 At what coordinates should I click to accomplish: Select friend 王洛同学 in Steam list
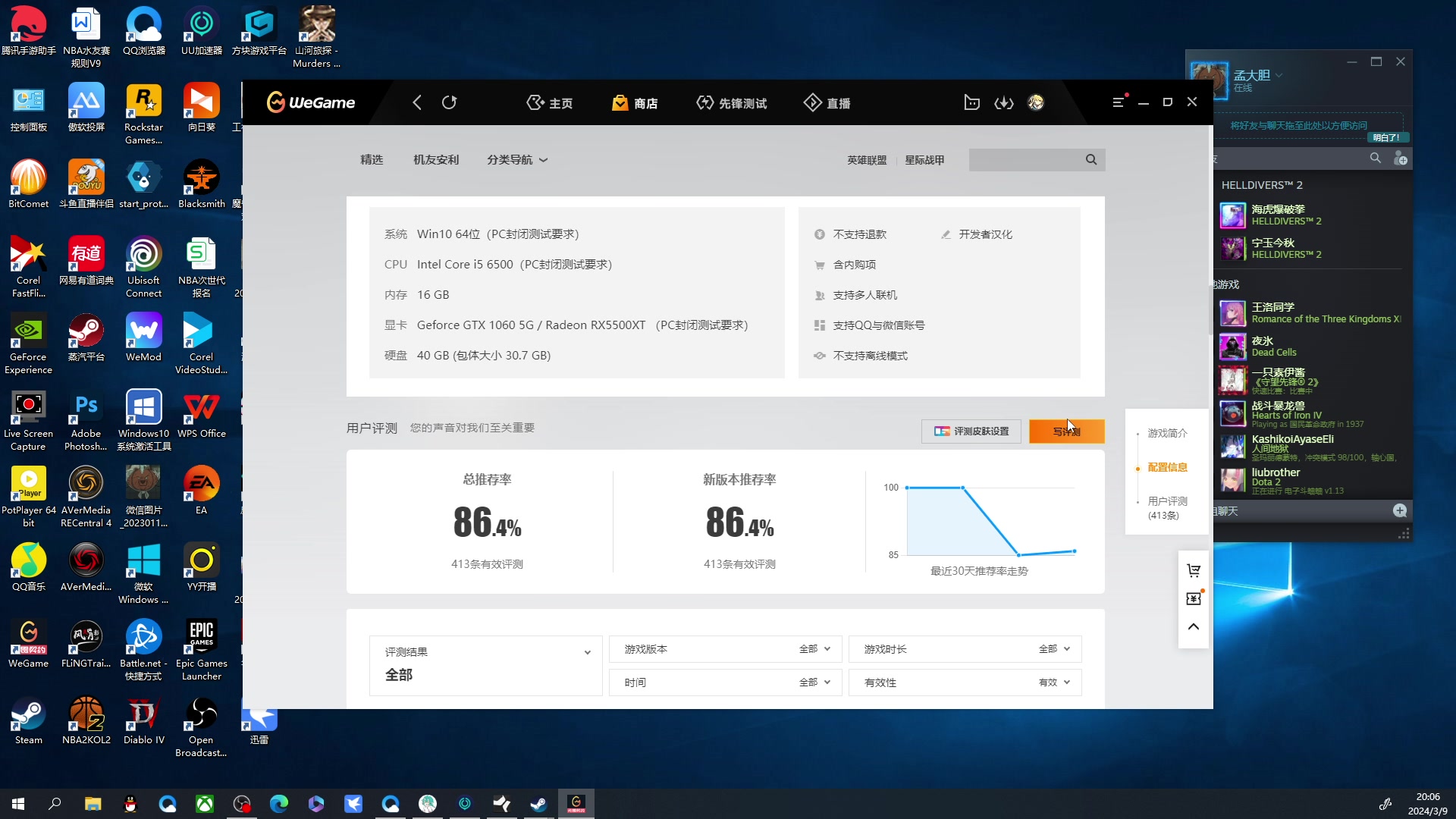pos(1312,313)
